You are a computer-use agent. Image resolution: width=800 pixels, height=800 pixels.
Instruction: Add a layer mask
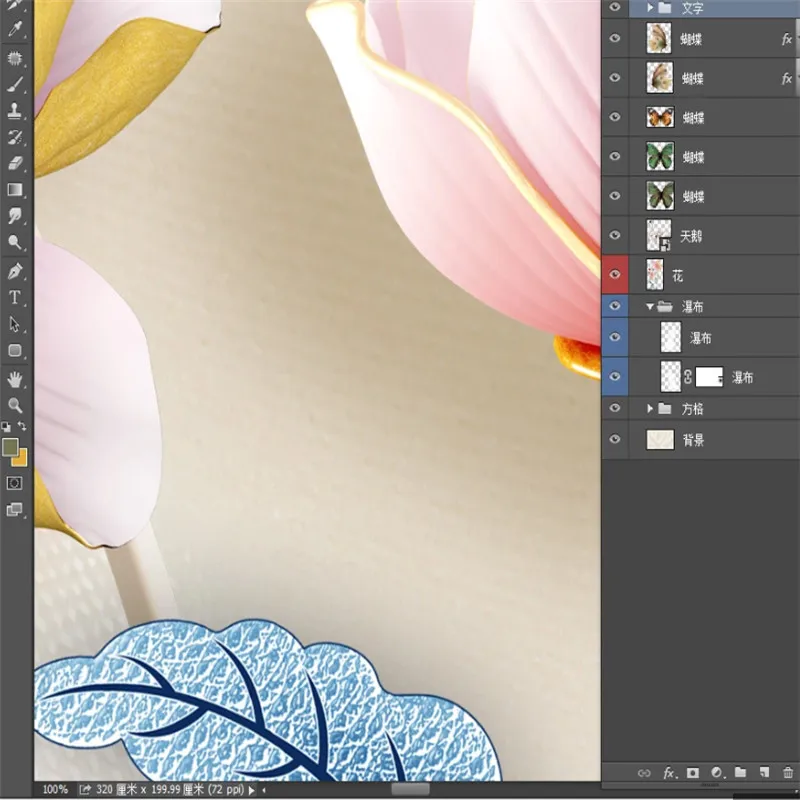coord(692,773)
